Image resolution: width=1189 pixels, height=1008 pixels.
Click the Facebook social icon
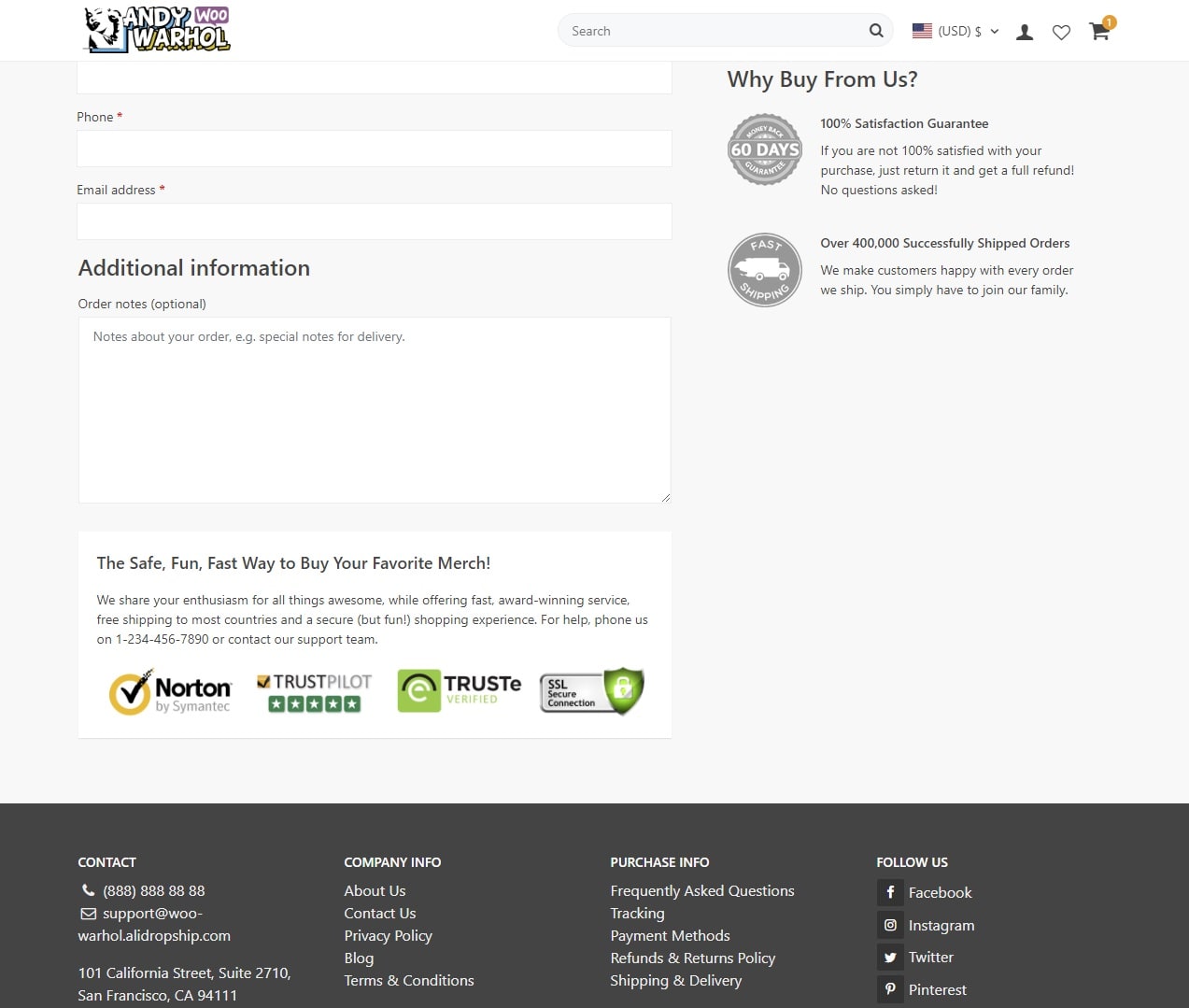click(890, 892)
